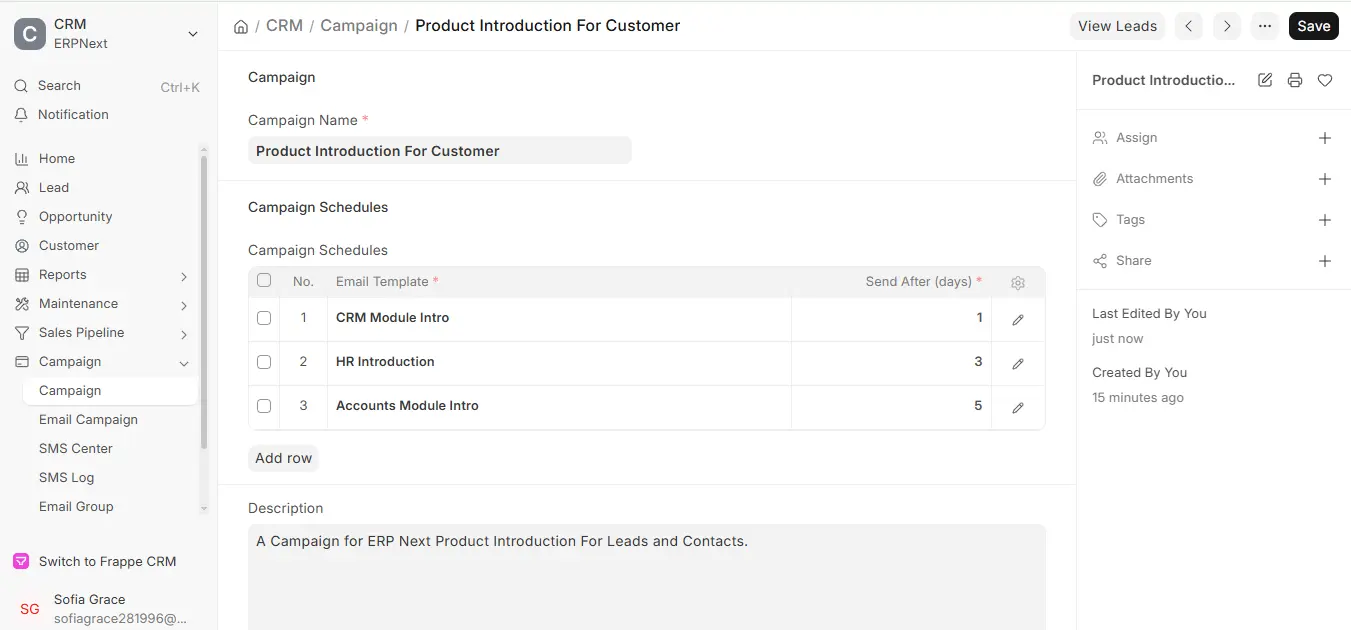
Task: Click the Notification bell icon
Action: (21, 115)
